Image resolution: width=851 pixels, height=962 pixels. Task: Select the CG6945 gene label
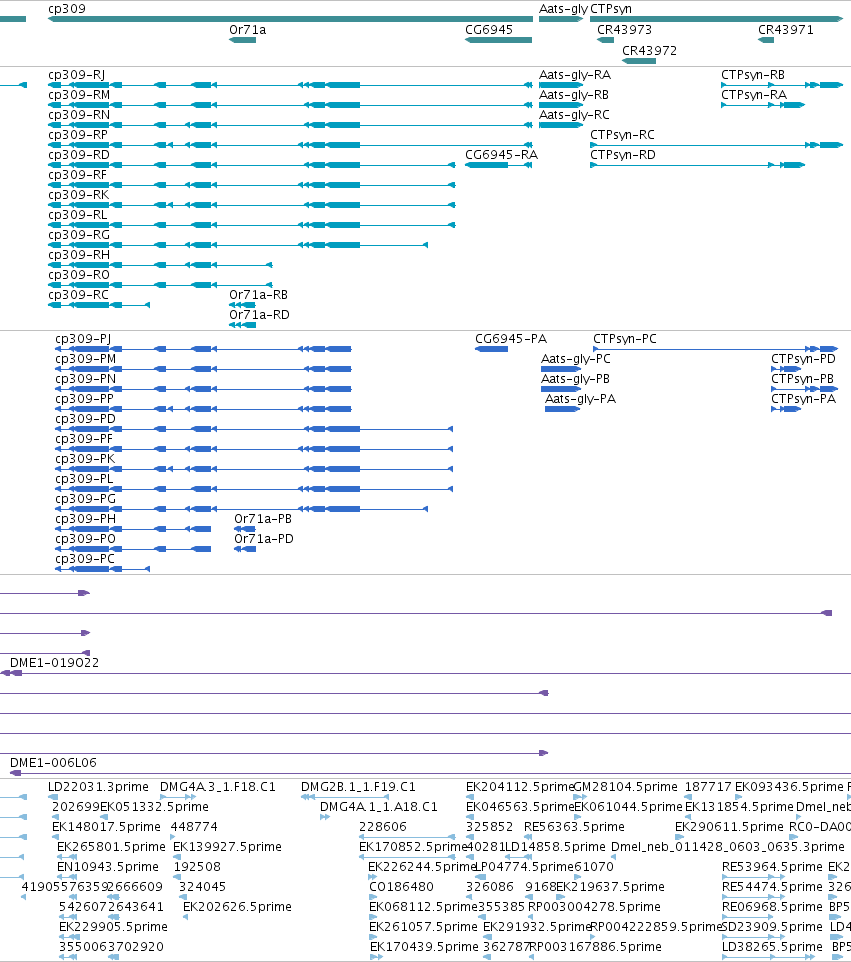(x=489, y=30)
